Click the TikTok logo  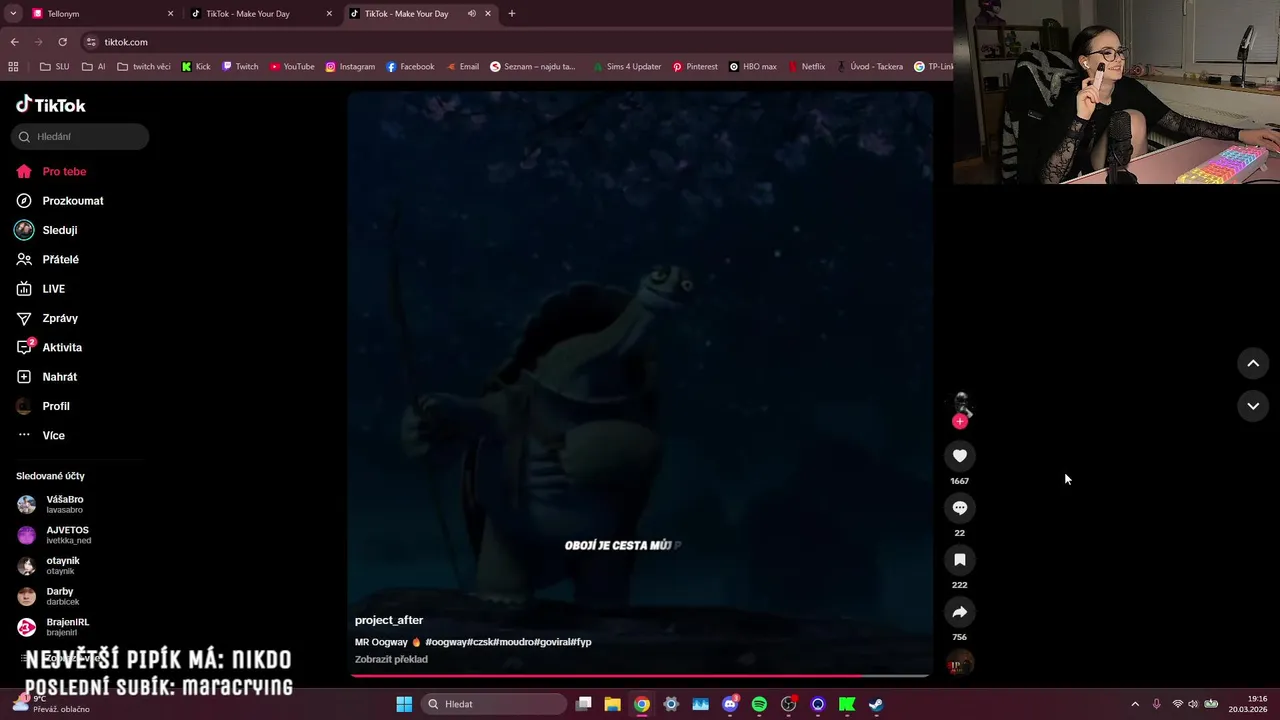(x=51, y=105)
